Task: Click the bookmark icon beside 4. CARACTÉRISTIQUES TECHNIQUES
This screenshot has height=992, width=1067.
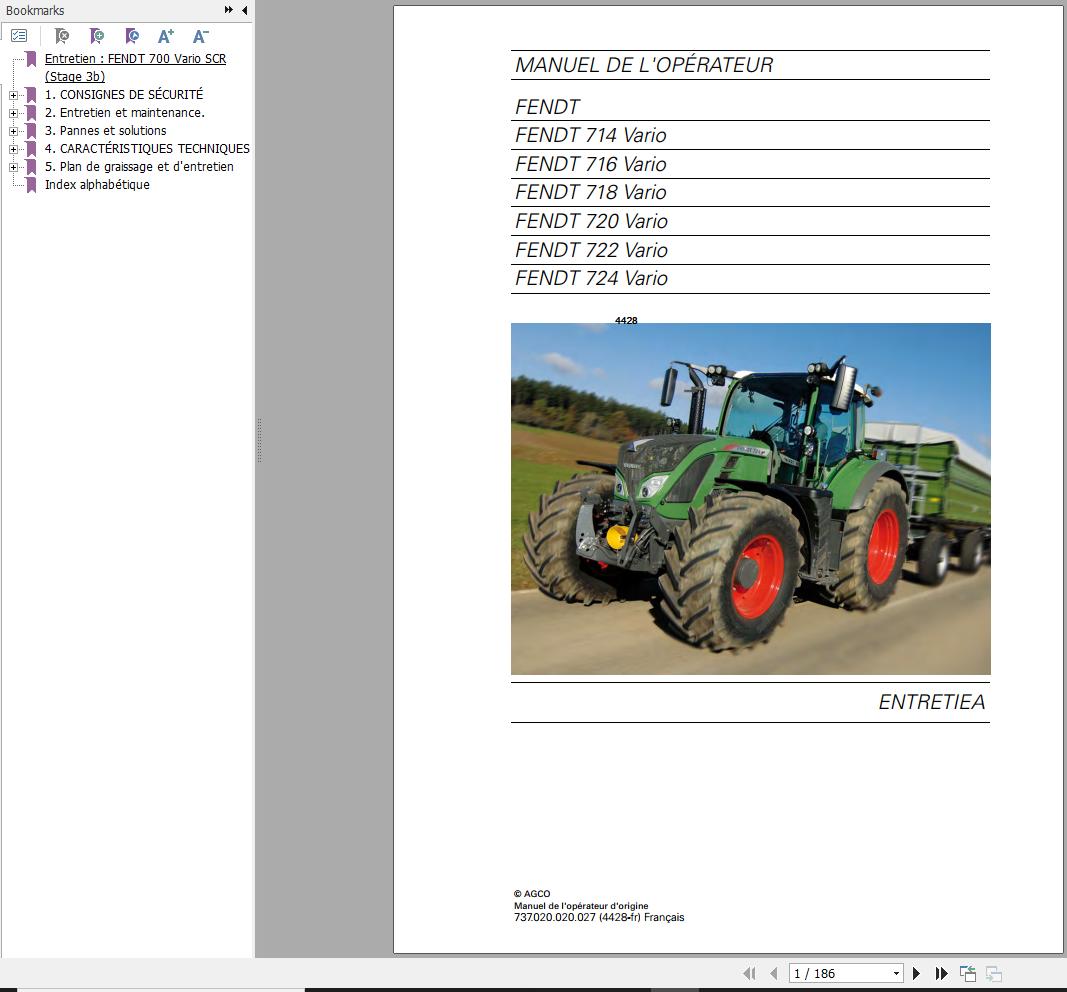Action: pos(31,148)
